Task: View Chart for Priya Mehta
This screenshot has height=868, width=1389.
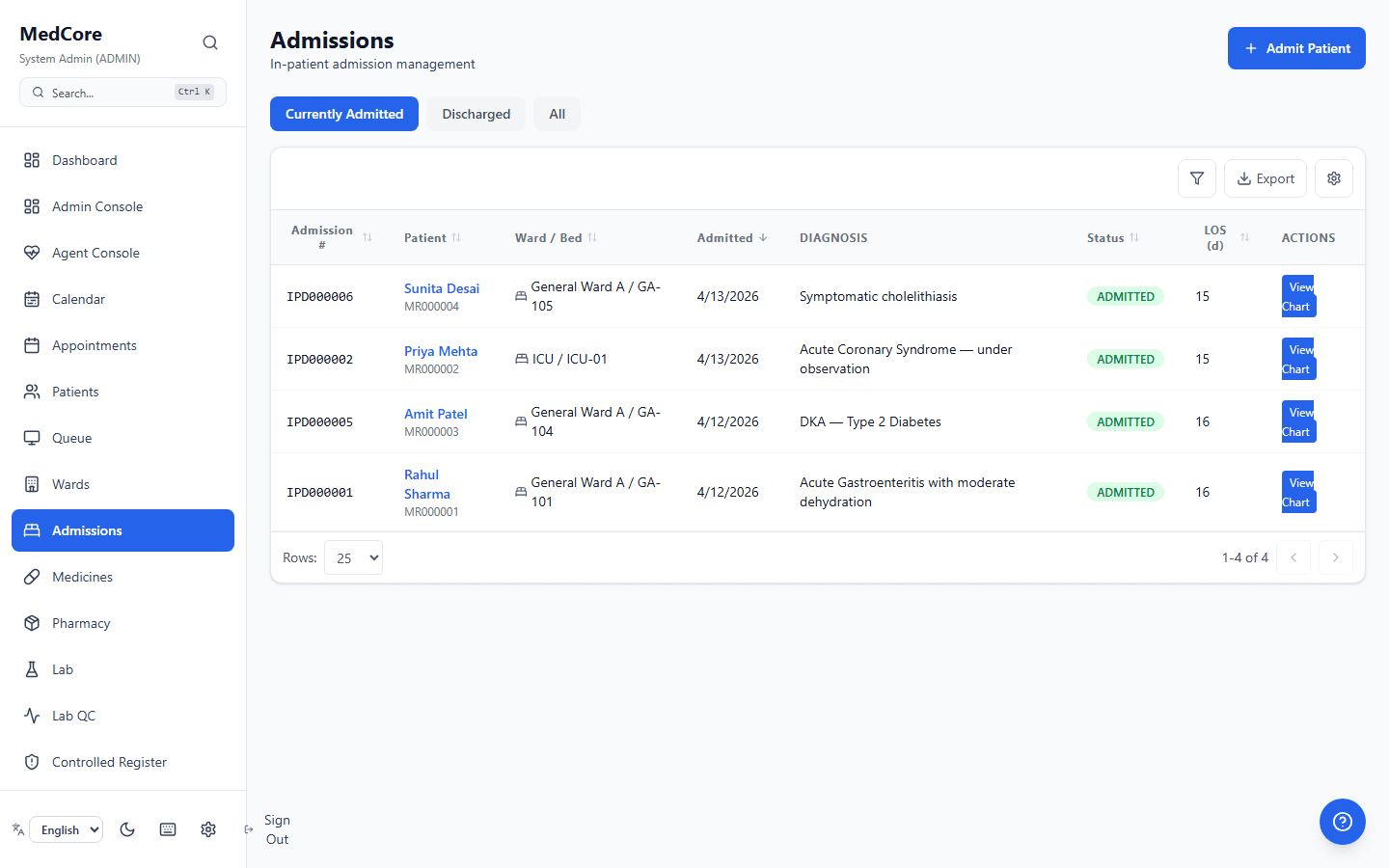Action: click(1299, 359)
